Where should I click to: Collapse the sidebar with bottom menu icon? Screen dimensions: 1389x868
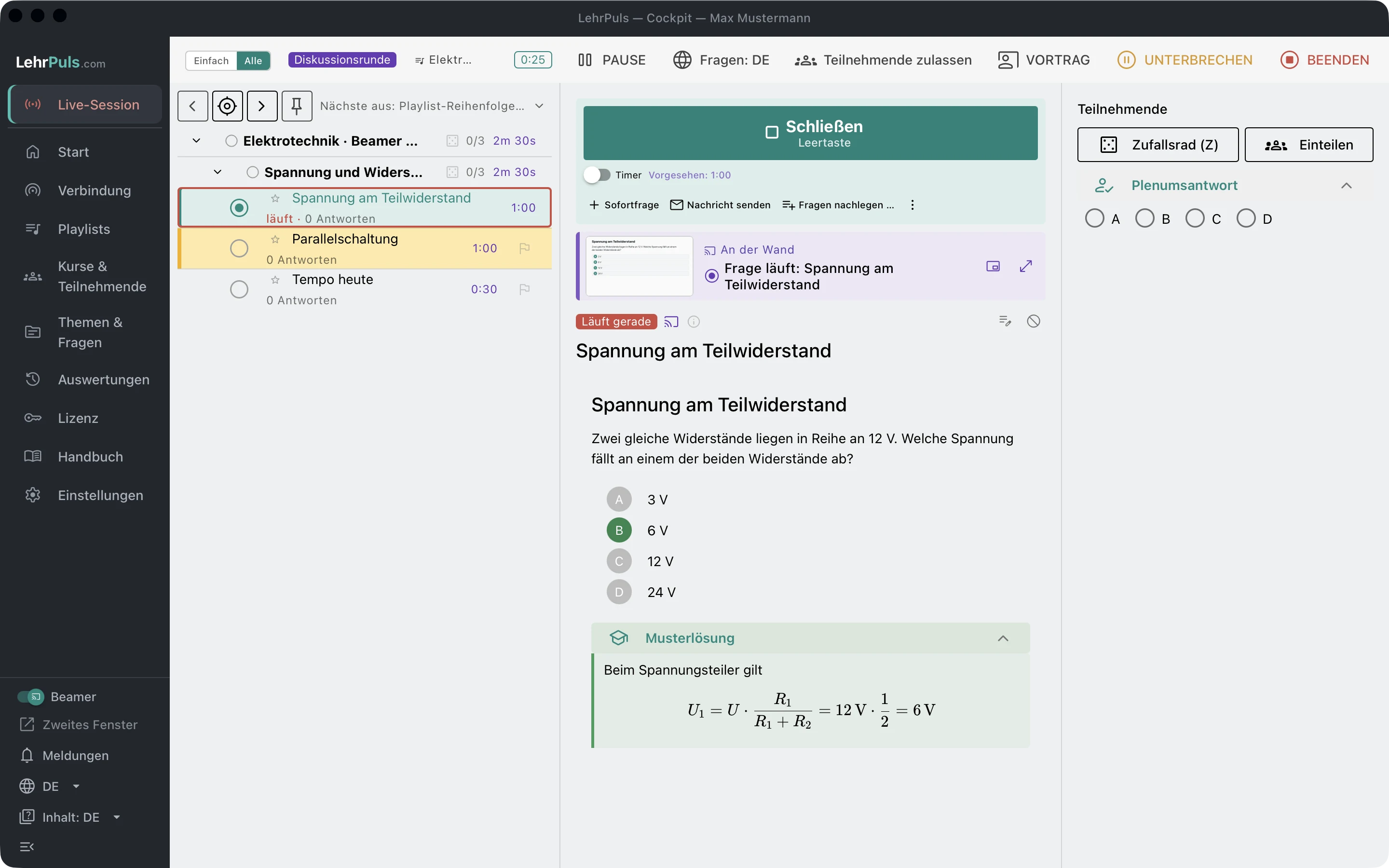pyautogui.click(x=27, y=846)
